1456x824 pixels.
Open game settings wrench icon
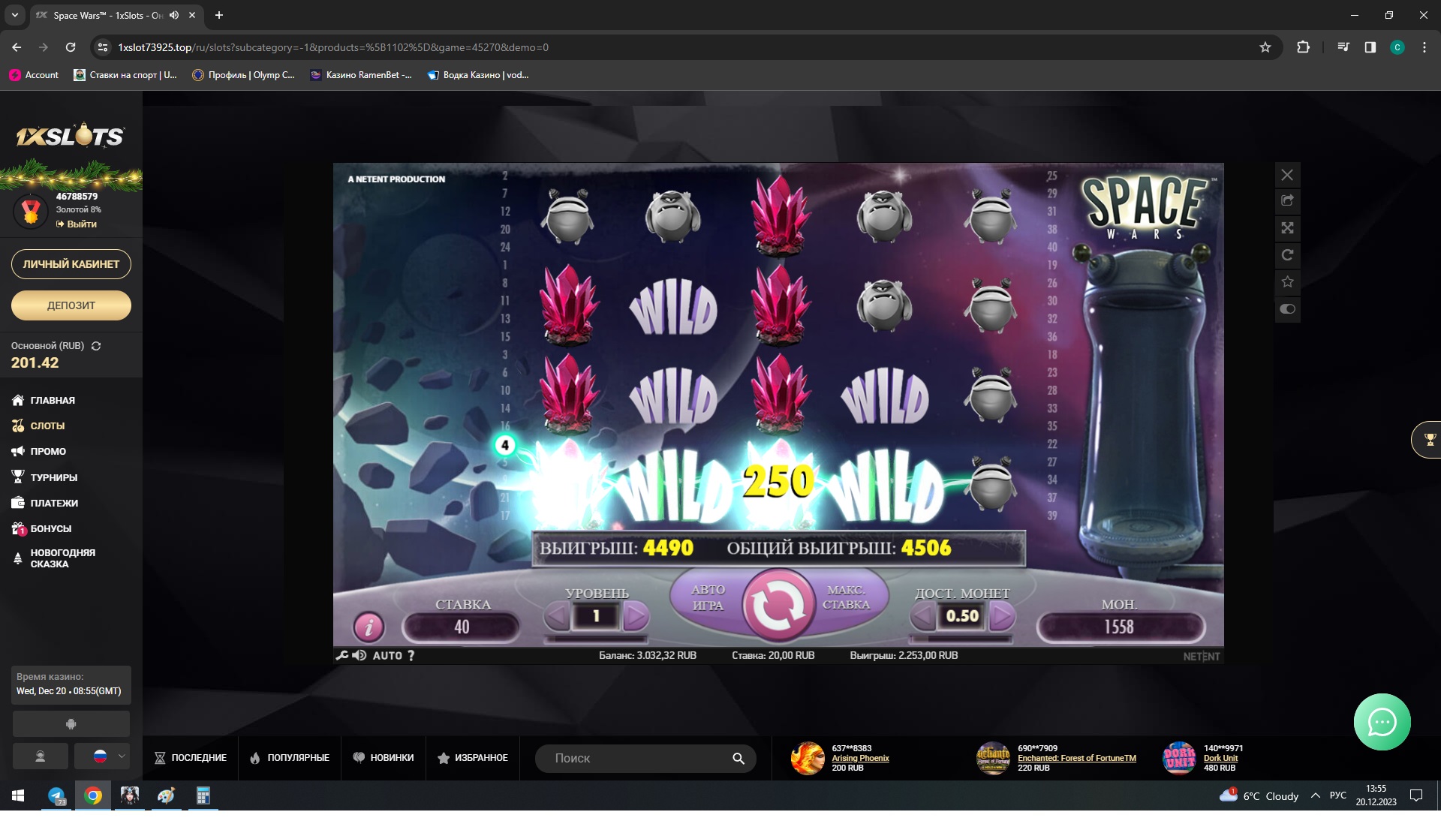[341, 655]
